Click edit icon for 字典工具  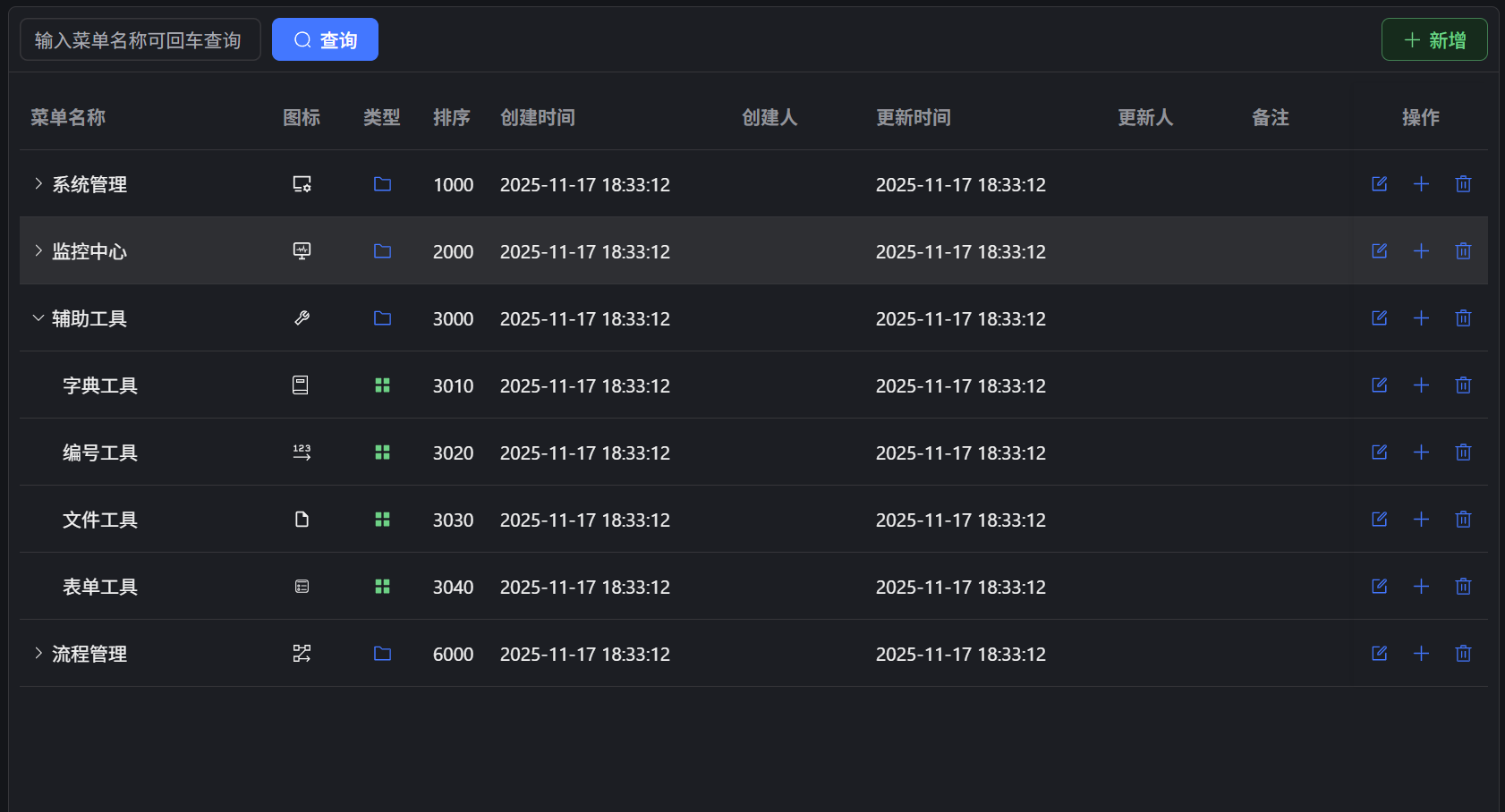pos(1379,385)
